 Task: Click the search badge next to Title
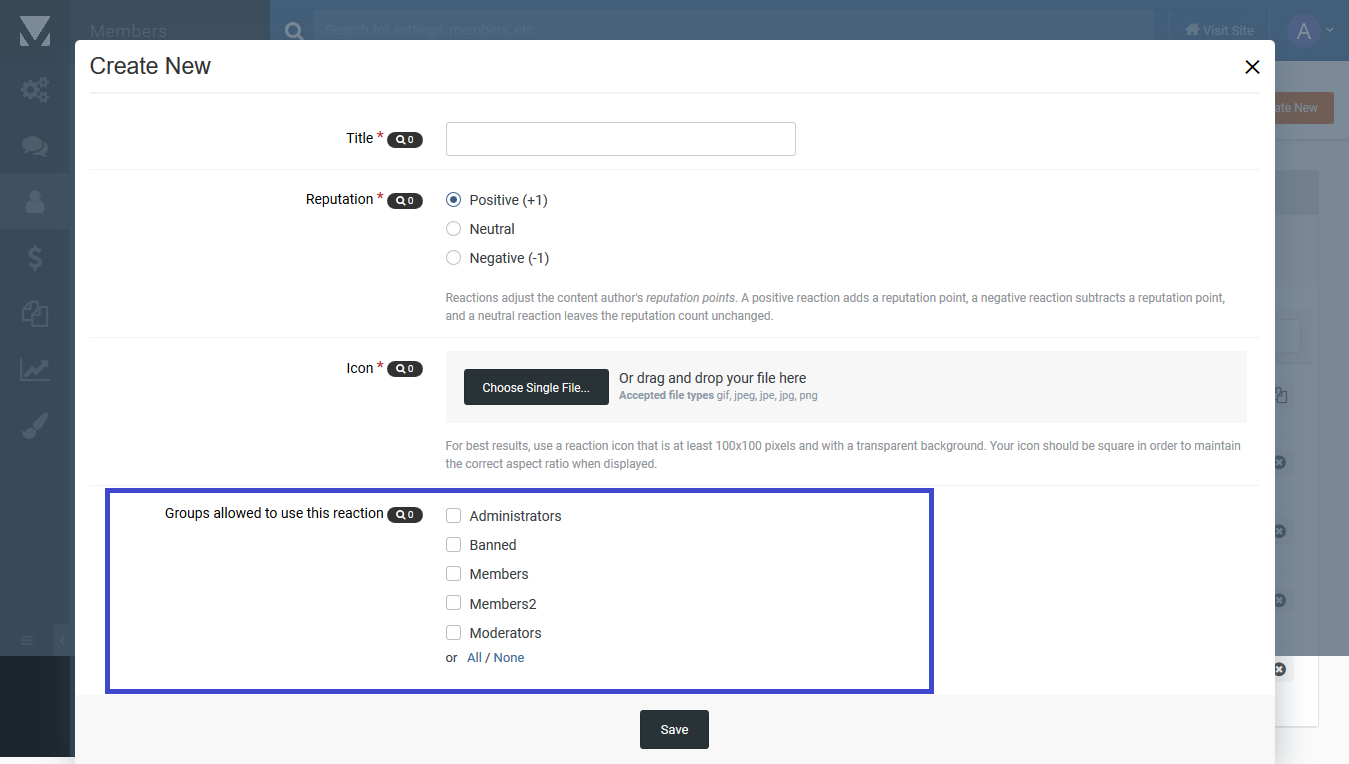coord(405,140)
